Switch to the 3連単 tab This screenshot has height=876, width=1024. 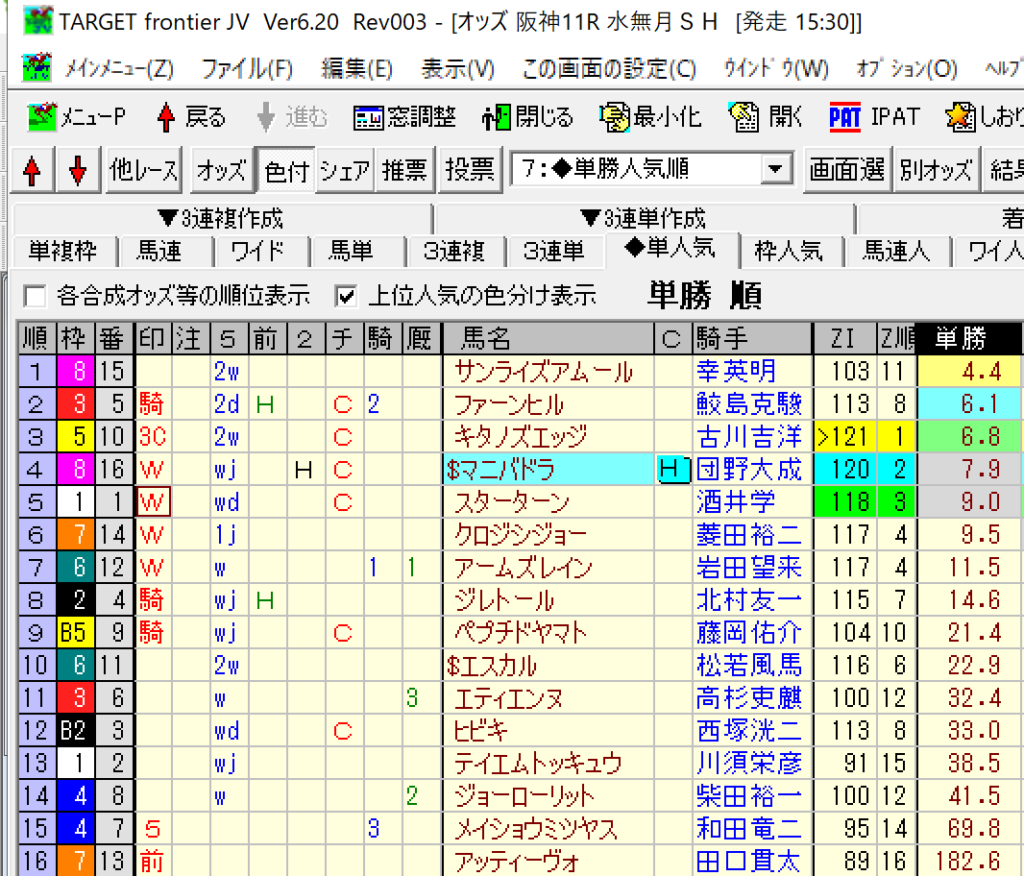pyautogui.click(x=553, y=251)
